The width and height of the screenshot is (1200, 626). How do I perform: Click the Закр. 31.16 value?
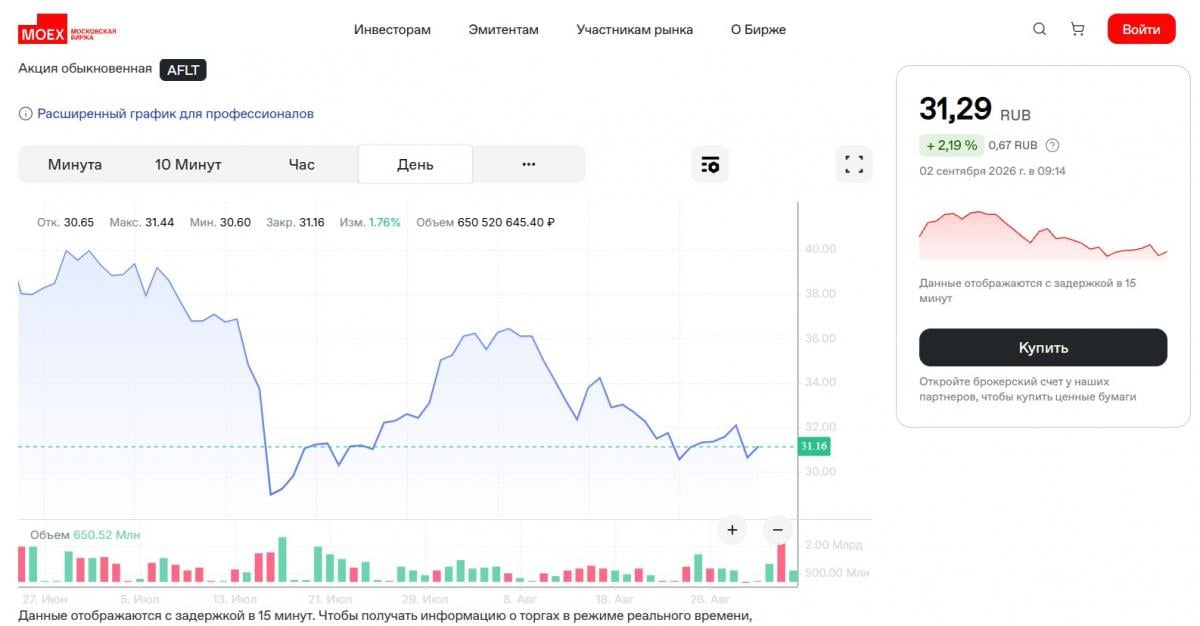coord(295,222)
